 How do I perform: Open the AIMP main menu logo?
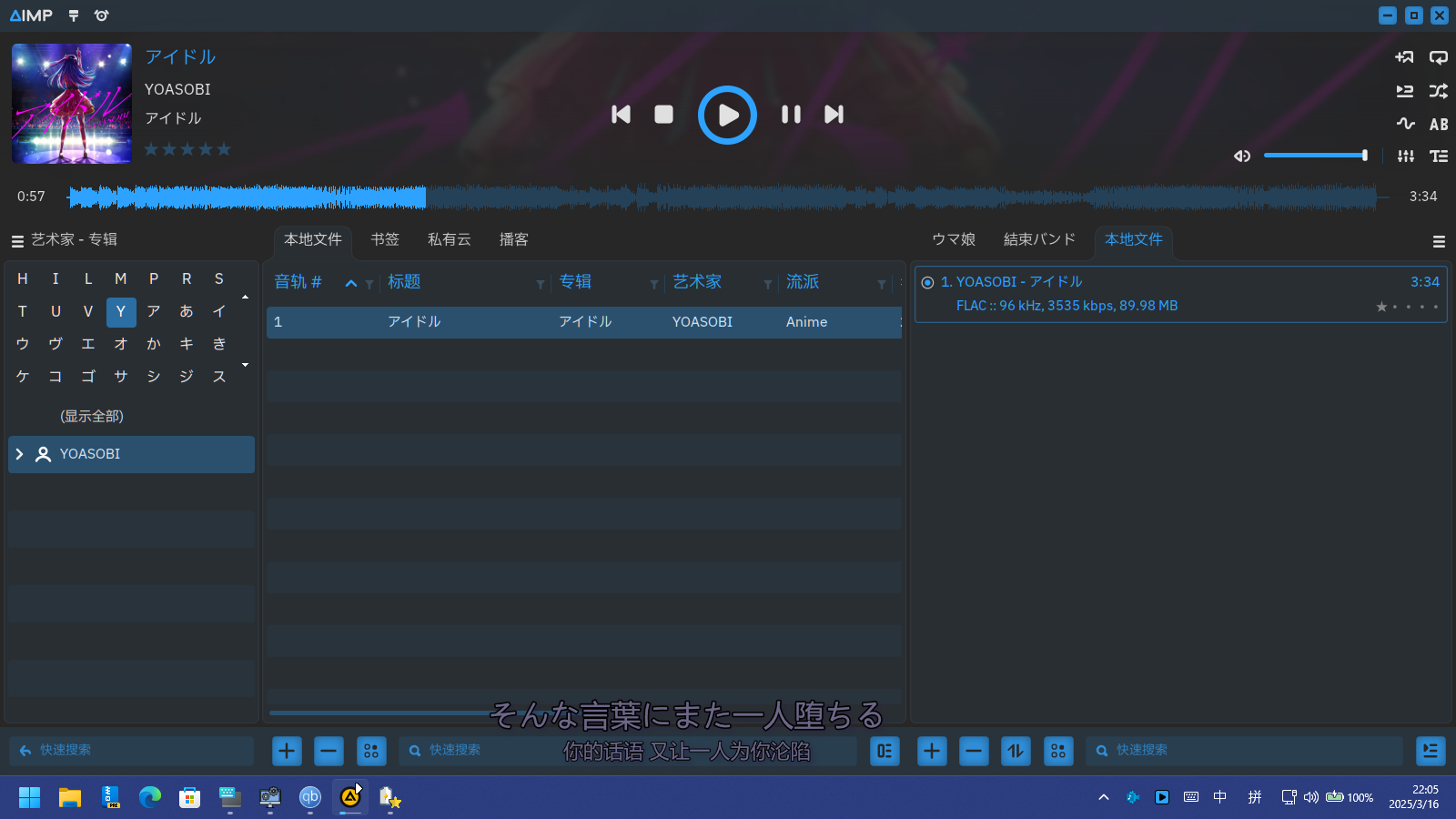point(31,15)
